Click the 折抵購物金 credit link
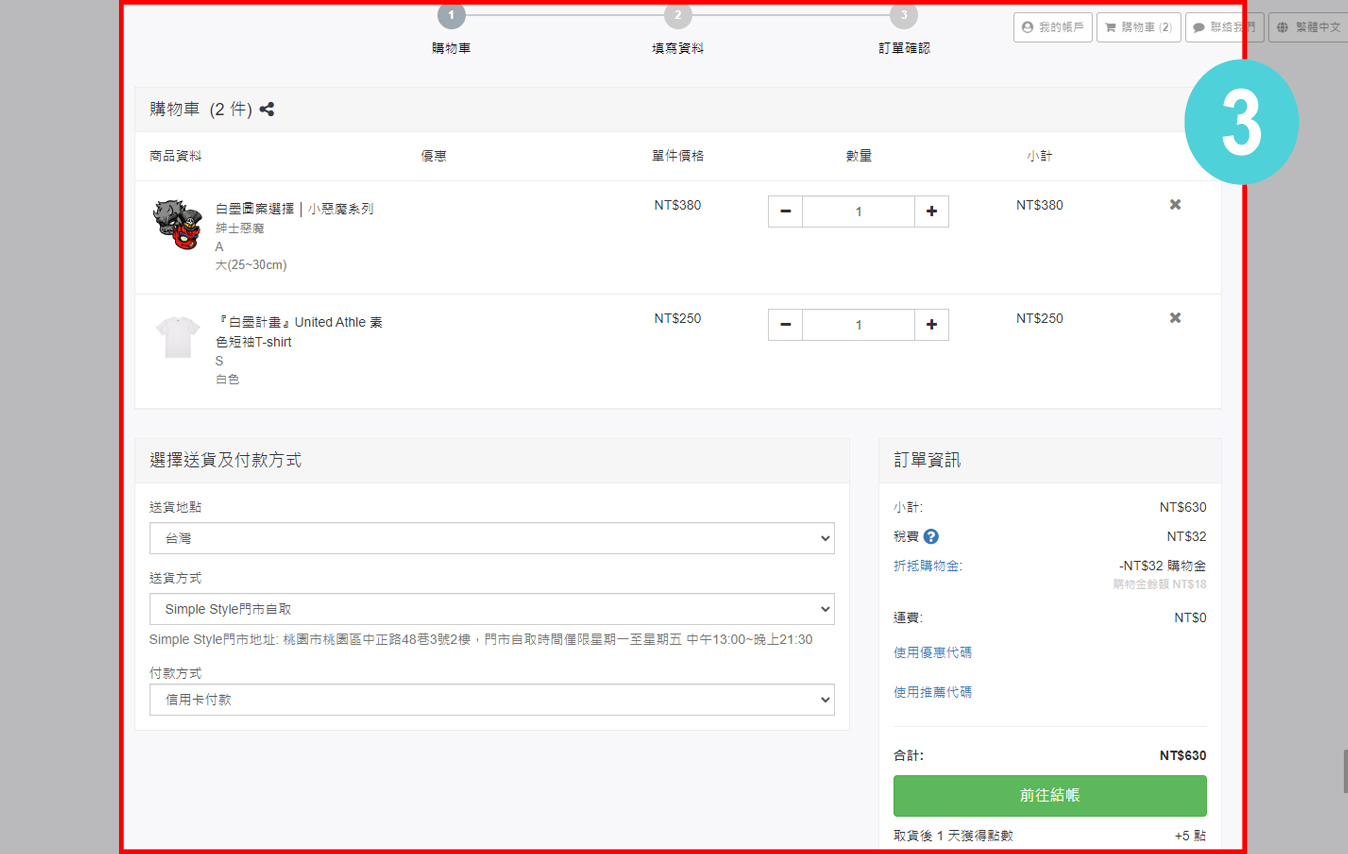Viewport: 1348px width, 854px height. pyautogui.click(x=927, y=566)
